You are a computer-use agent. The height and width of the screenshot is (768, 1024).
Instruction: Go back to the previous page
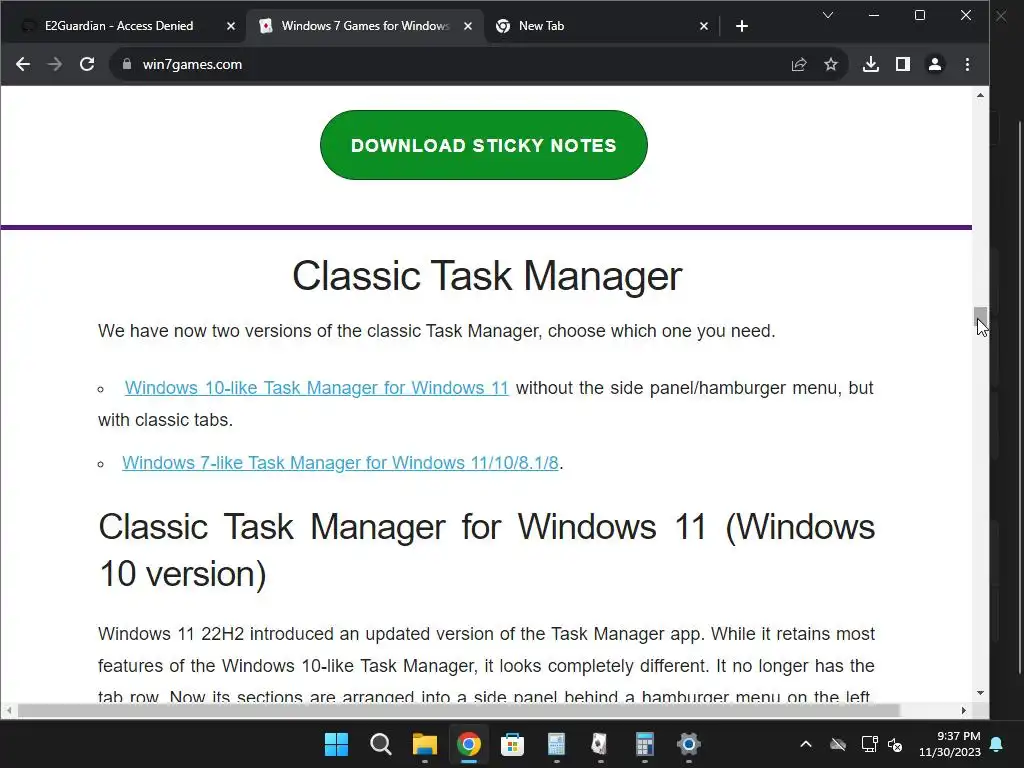(x=23, y=64)
